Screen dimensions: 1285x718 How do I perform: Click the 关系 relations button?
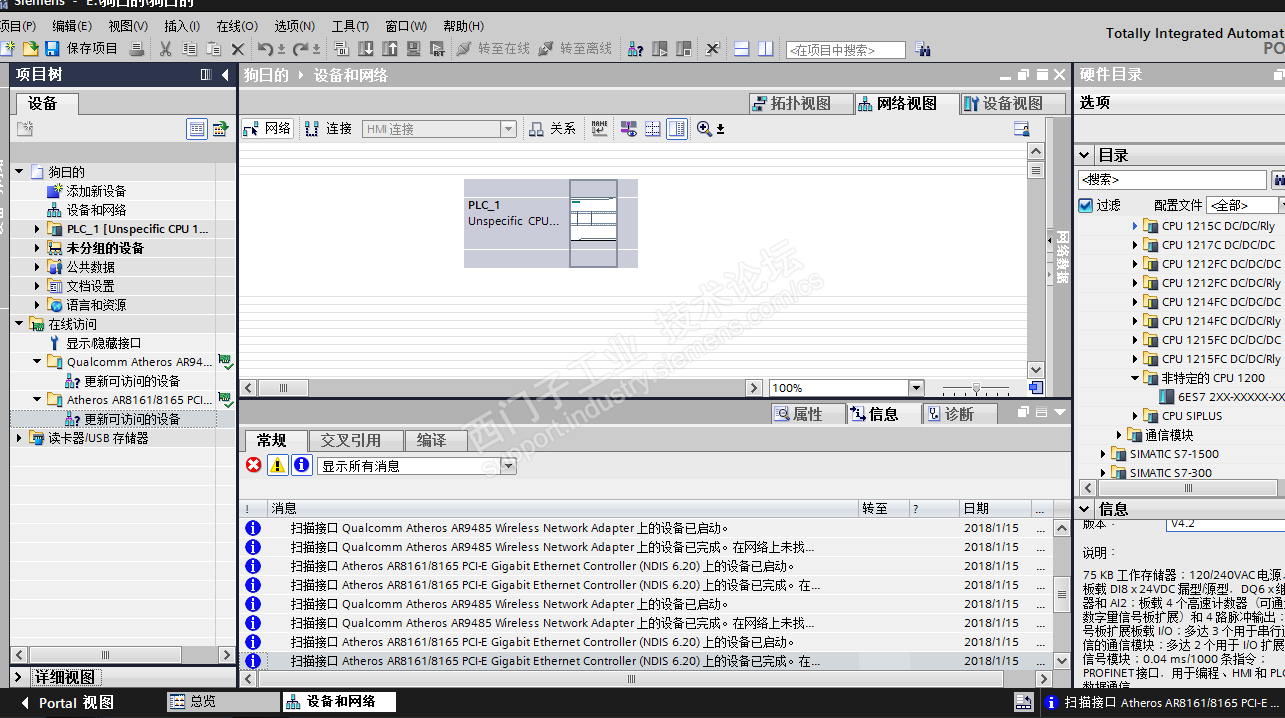pyautogui.click(x=553, y=129)
